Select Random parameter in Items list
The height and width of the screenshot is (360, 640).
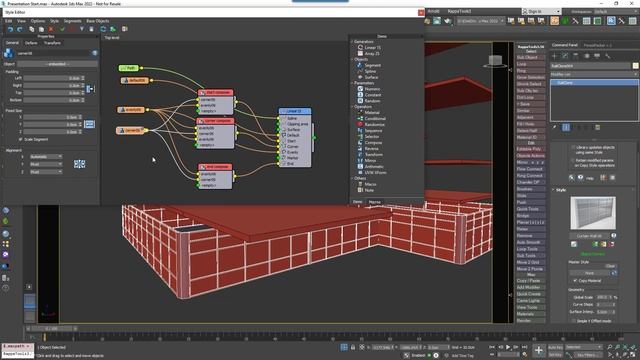tap(369, 101)
